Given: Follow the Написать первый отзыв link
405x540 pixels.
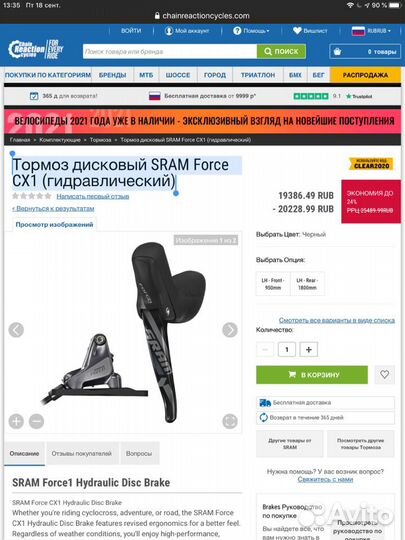Looking at the screenshot, I should (93, 196).
